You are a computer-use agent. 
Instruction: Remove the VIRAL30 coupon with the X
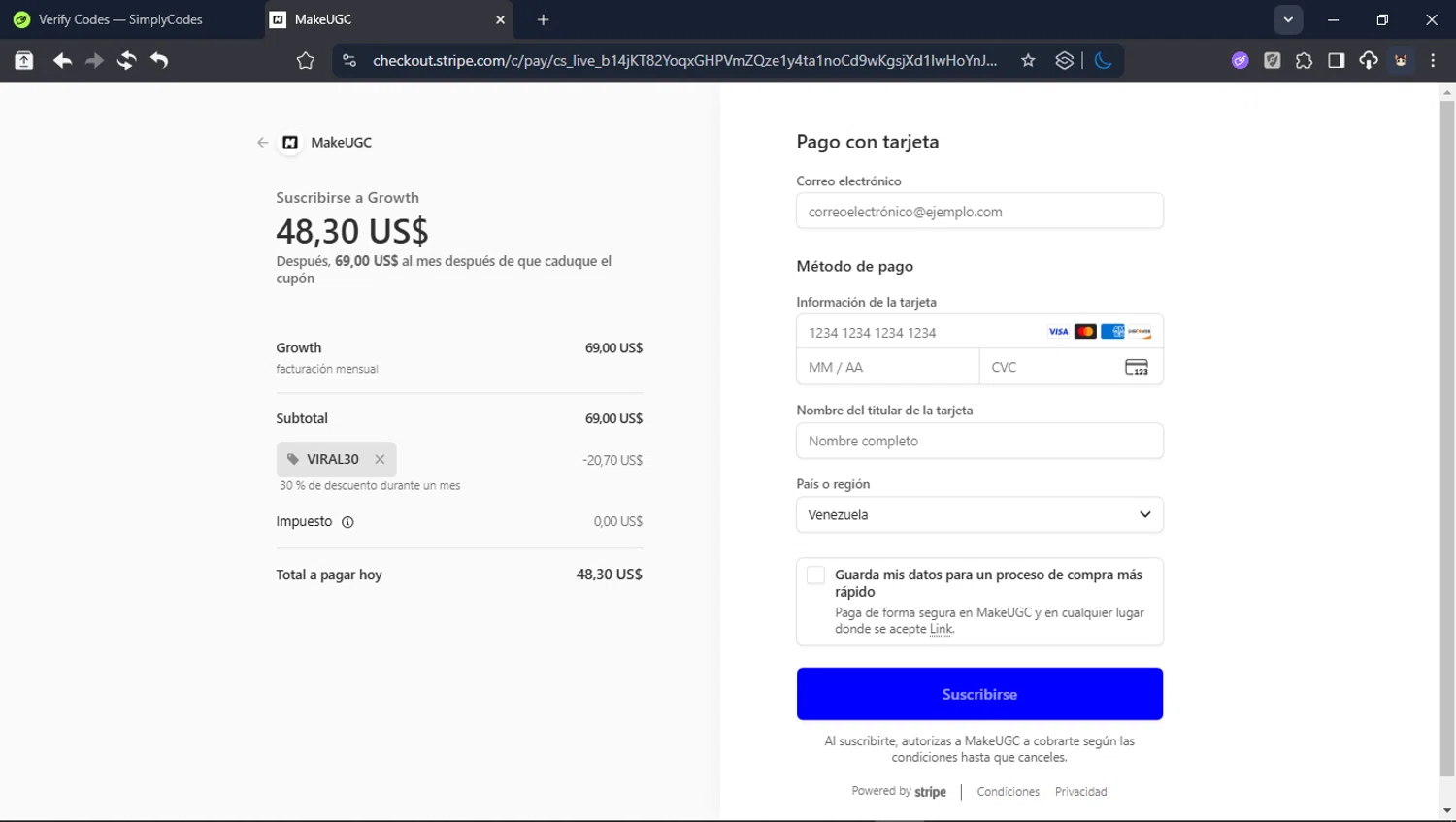(380, 459)
